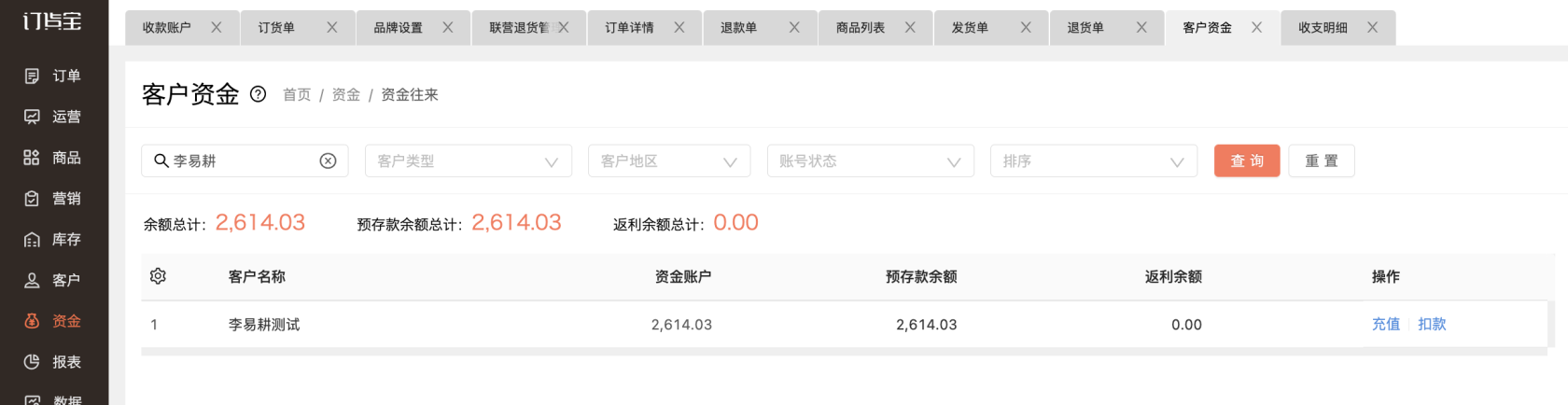Click the help icon beside 客户资金

click(259, 94)
